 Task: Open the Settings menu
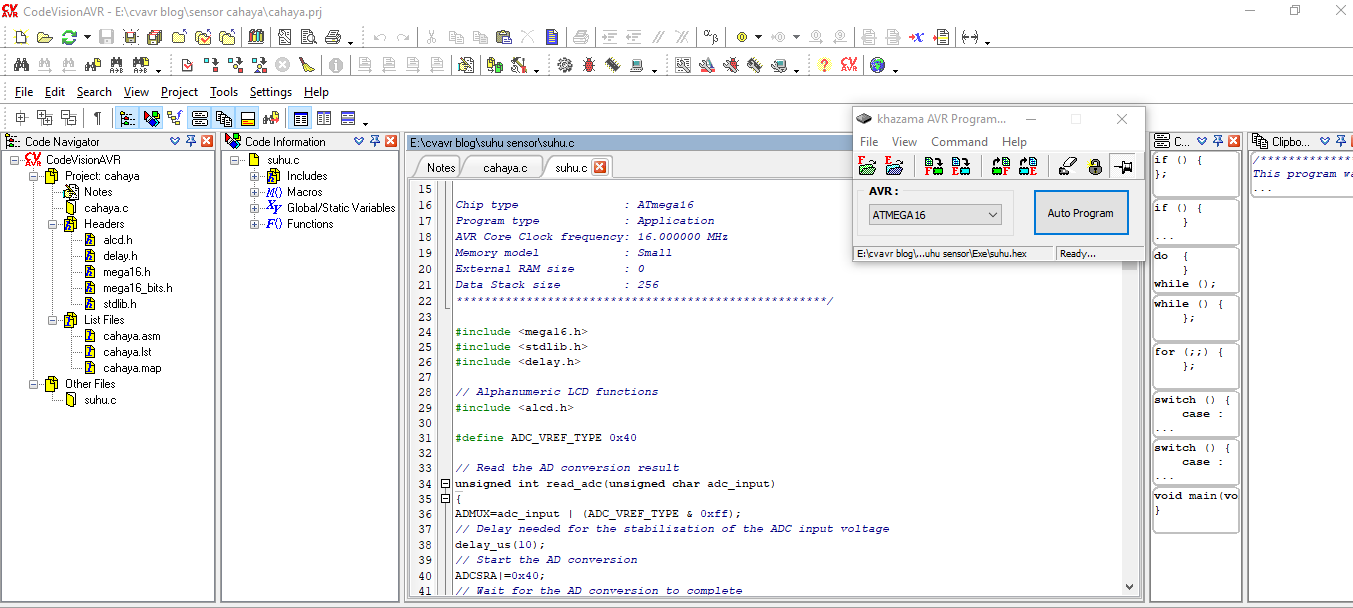[271, 92]
